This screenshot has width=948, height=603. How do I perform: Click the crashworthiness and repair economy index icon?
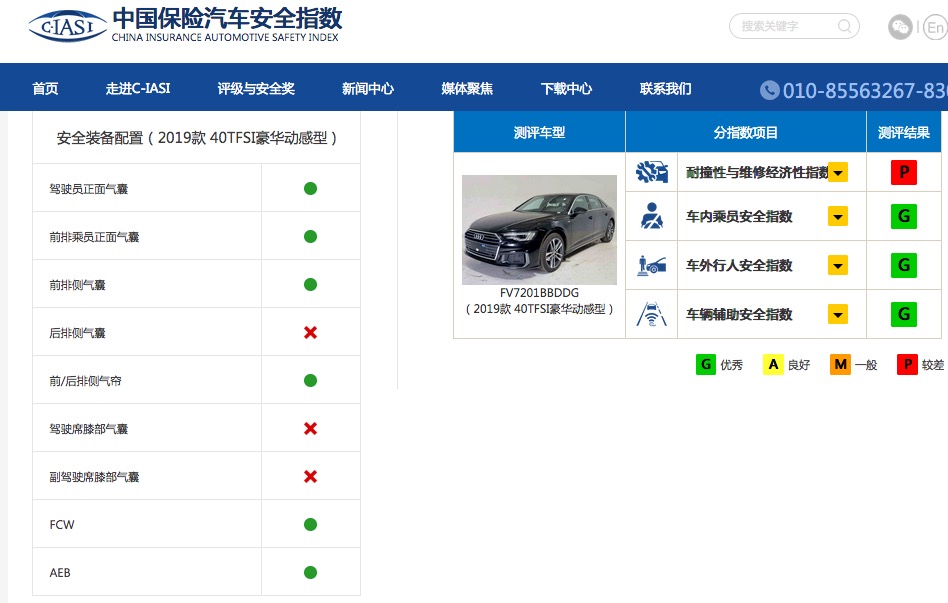pos(652,172)
